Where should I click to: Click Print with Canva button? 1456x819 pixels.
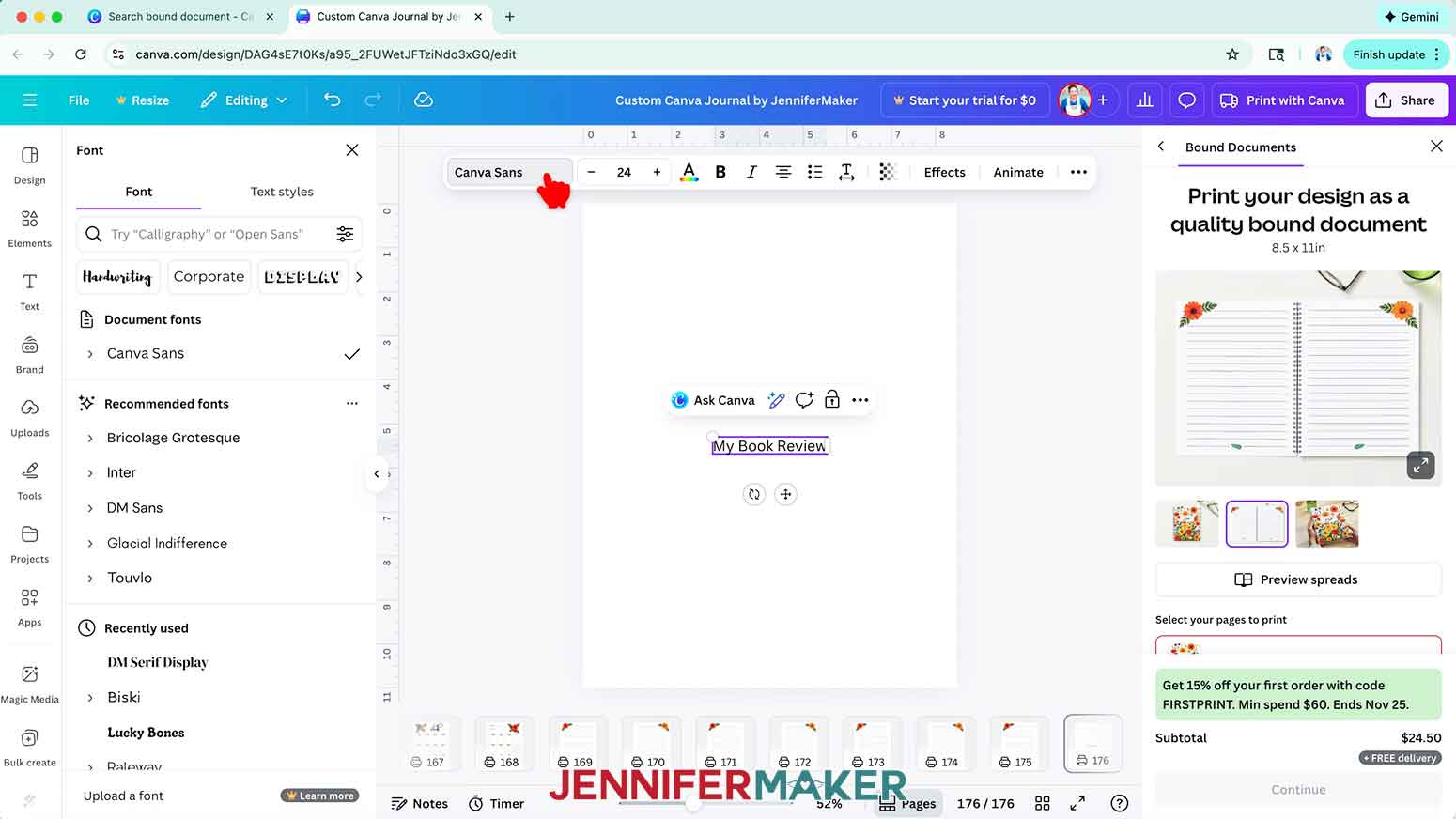coord(1282,100)
